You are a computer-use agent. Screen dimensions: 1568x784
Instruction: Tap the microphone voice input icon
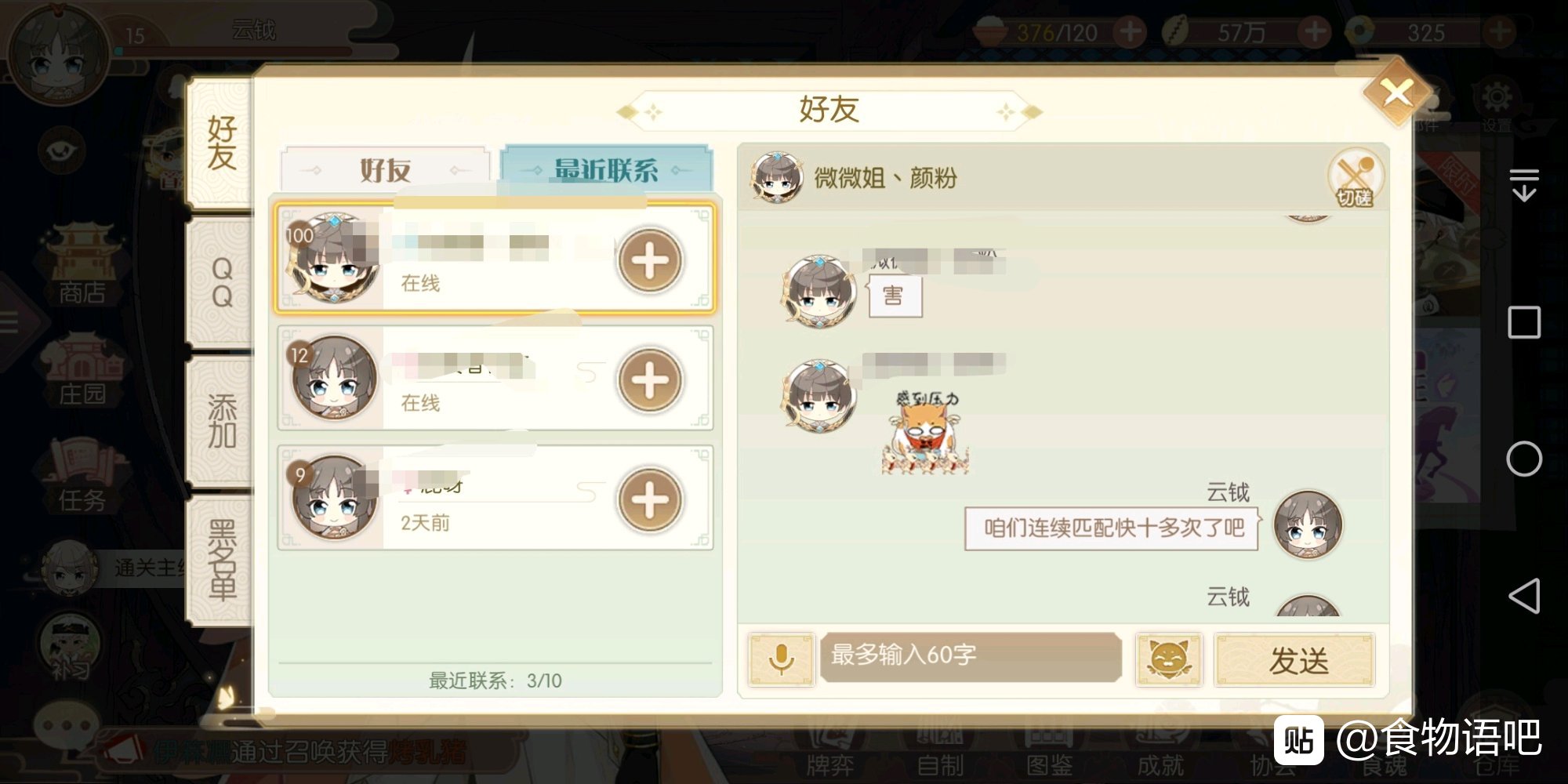pos(781,659)
